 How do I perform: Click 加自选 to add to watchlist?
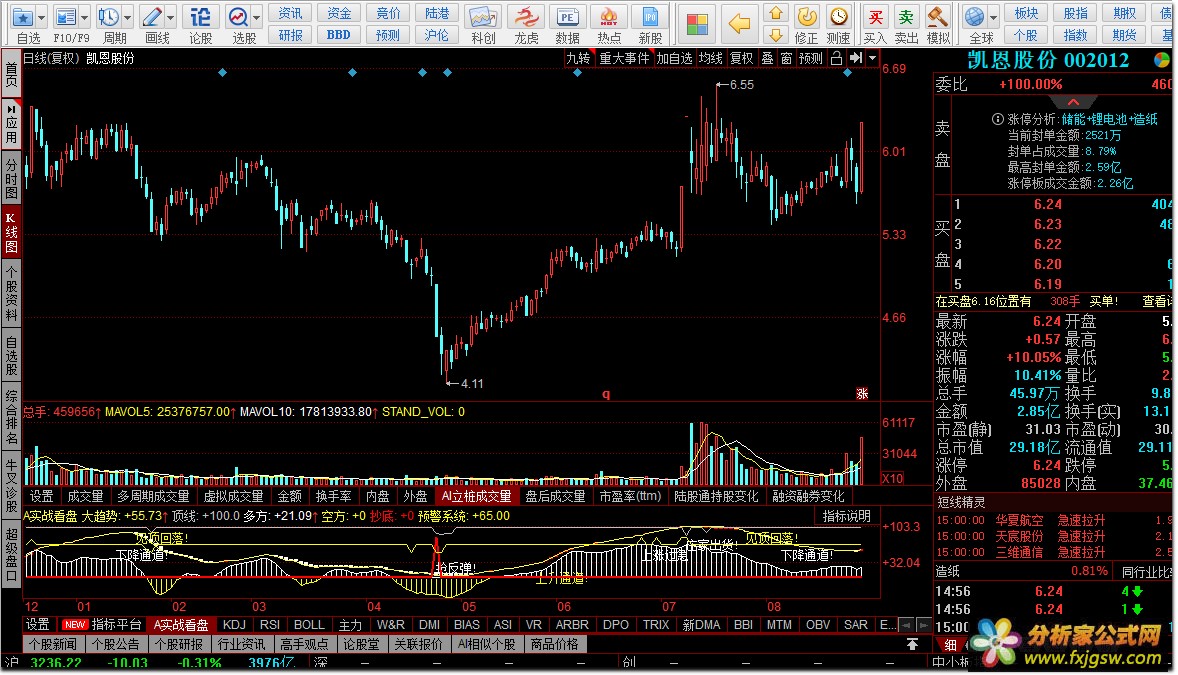(x=675, y=59)
